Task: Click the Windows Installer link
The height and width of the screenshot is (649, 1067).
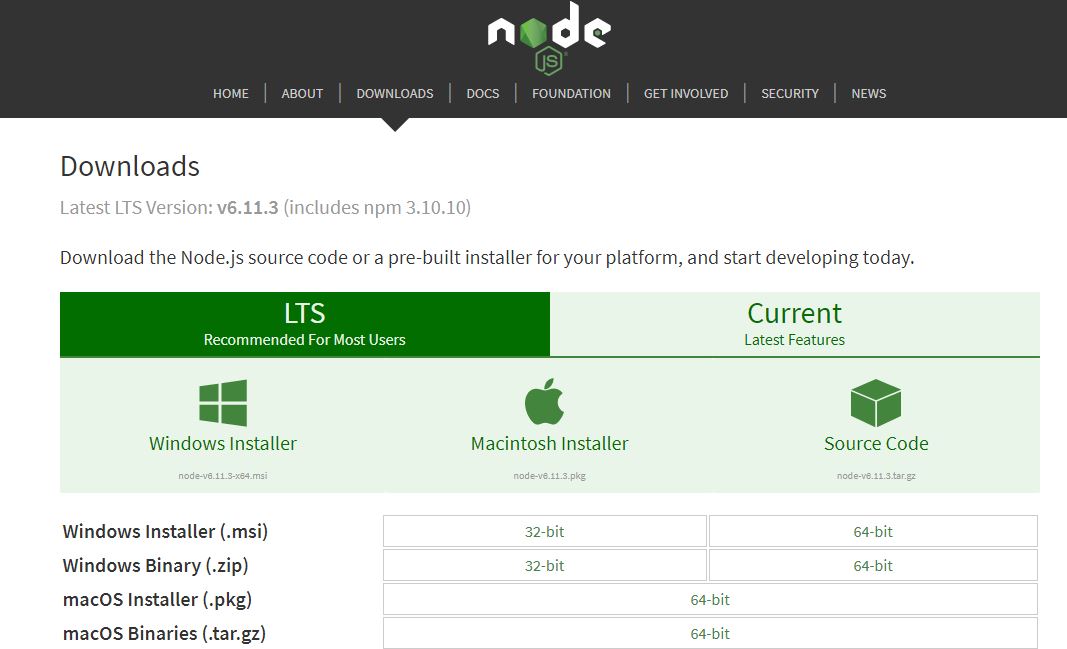Action: coord(223,444)
